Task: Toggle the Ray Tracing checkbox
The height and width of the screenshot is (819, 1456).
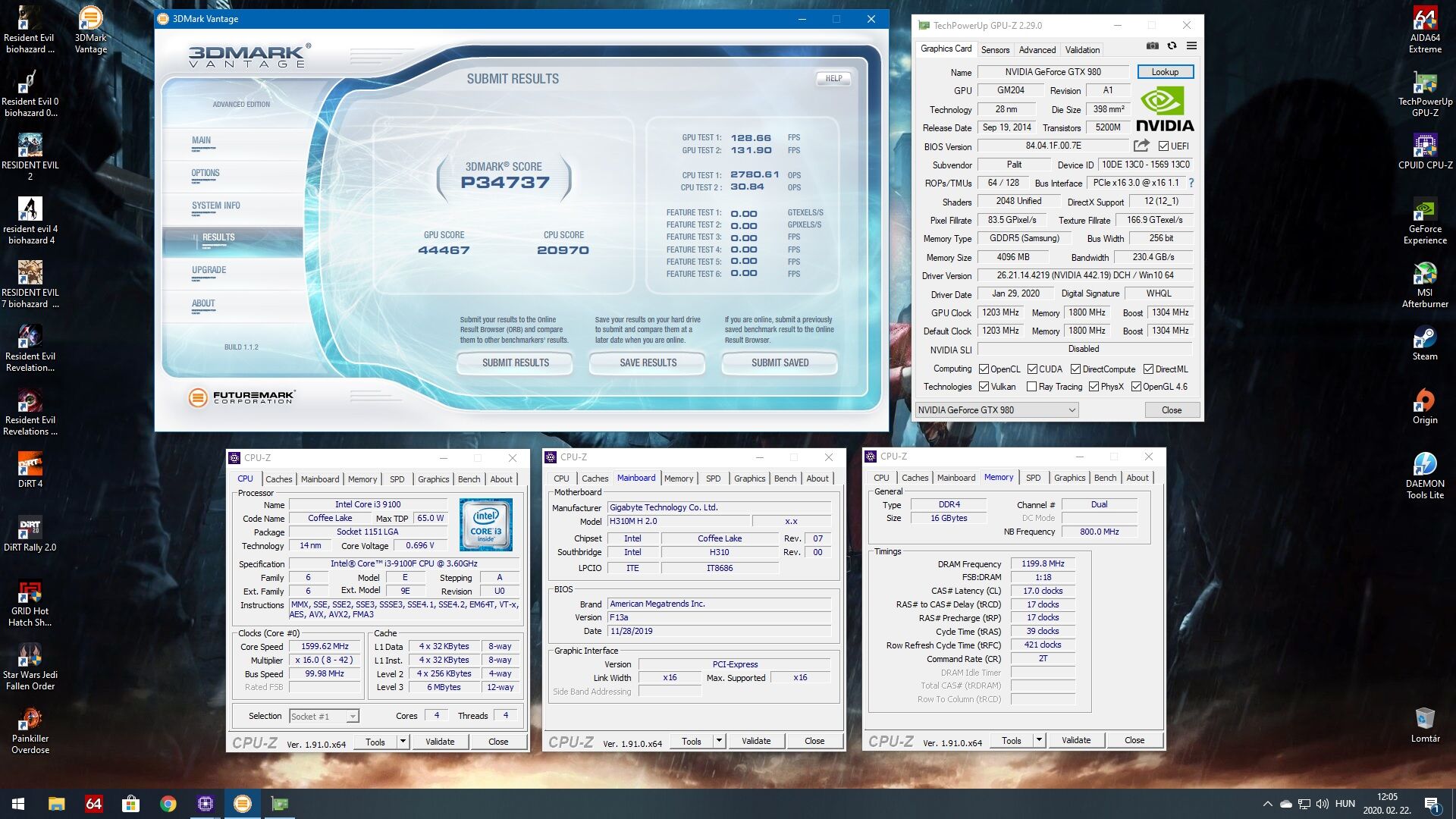Action: 1031,387
